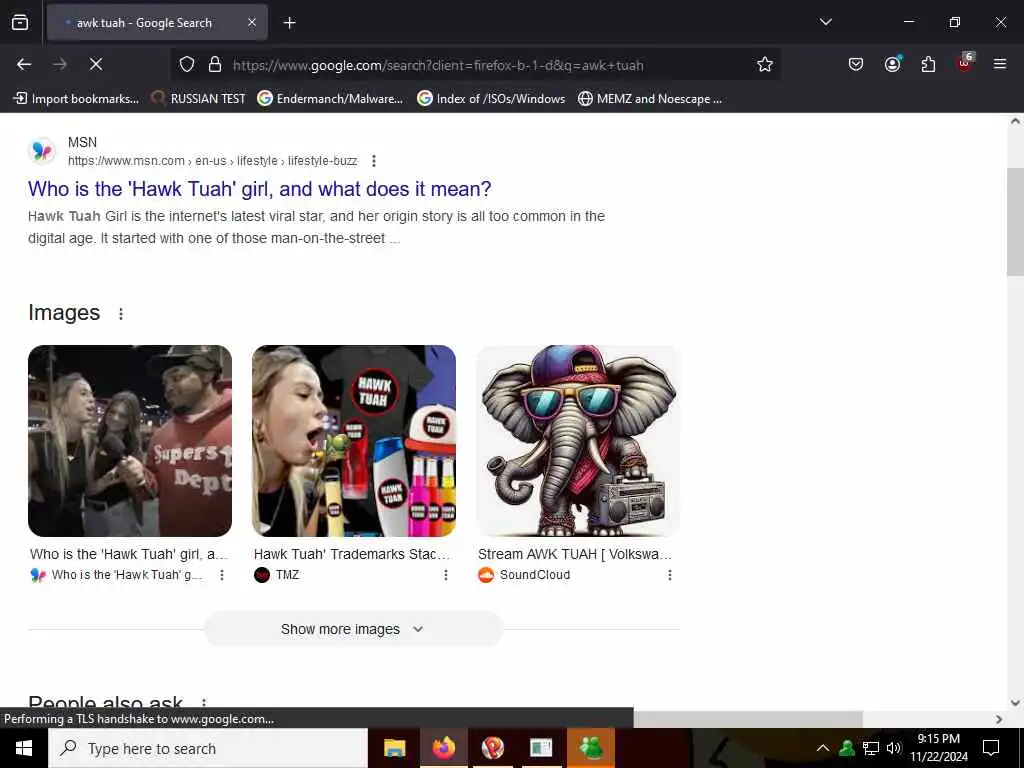Viewport: 1024px width, 768px height.
Task: Open File Explorer from taskbar
Action: tap(394, 748)
